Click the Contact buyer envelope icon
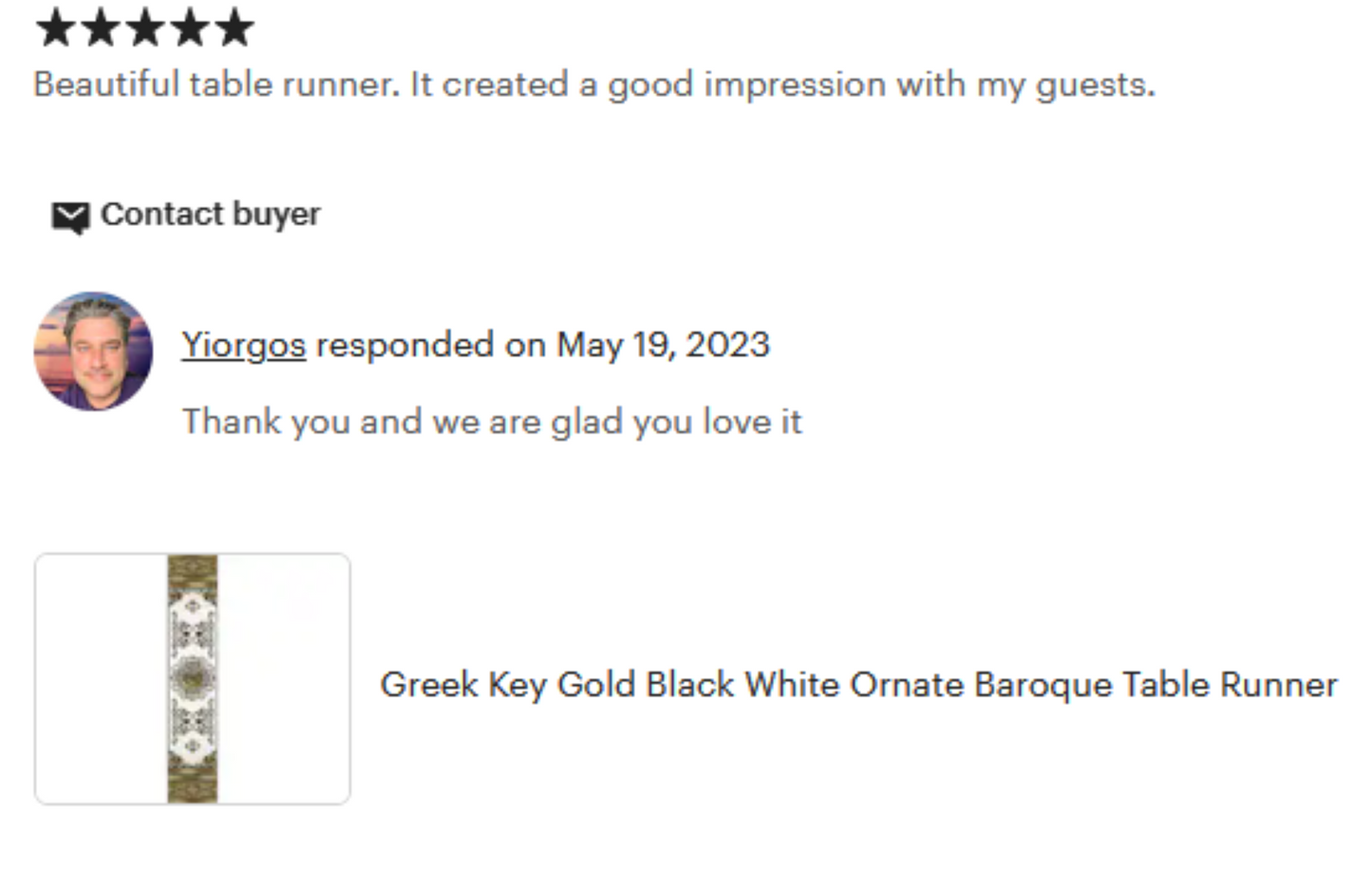The width and height of the screenshot is (1372, 871). pyautogui.click(x=69, y=217)
